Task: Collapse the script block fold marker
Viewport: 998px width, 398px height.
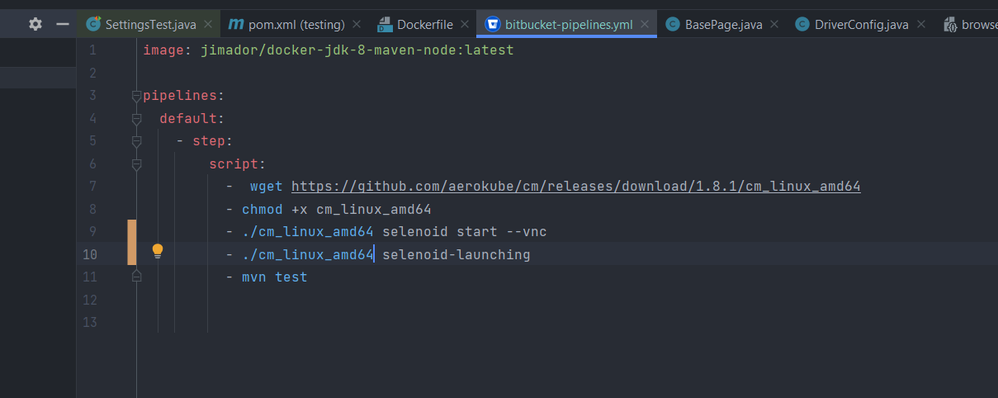Action: 136,164
